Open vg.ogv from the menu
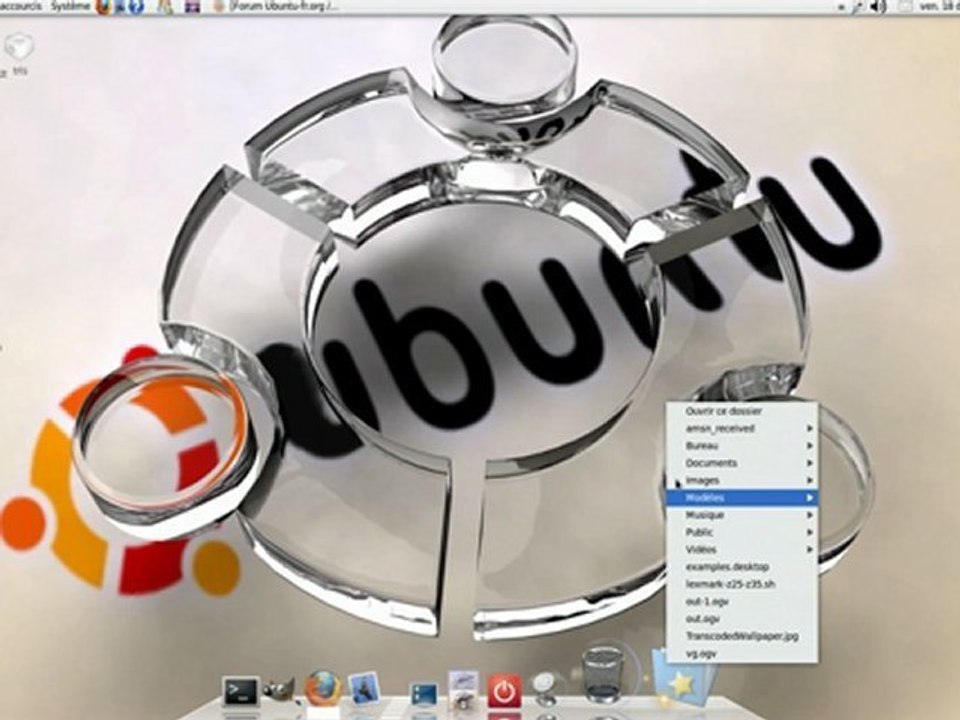 coord(742,654)
